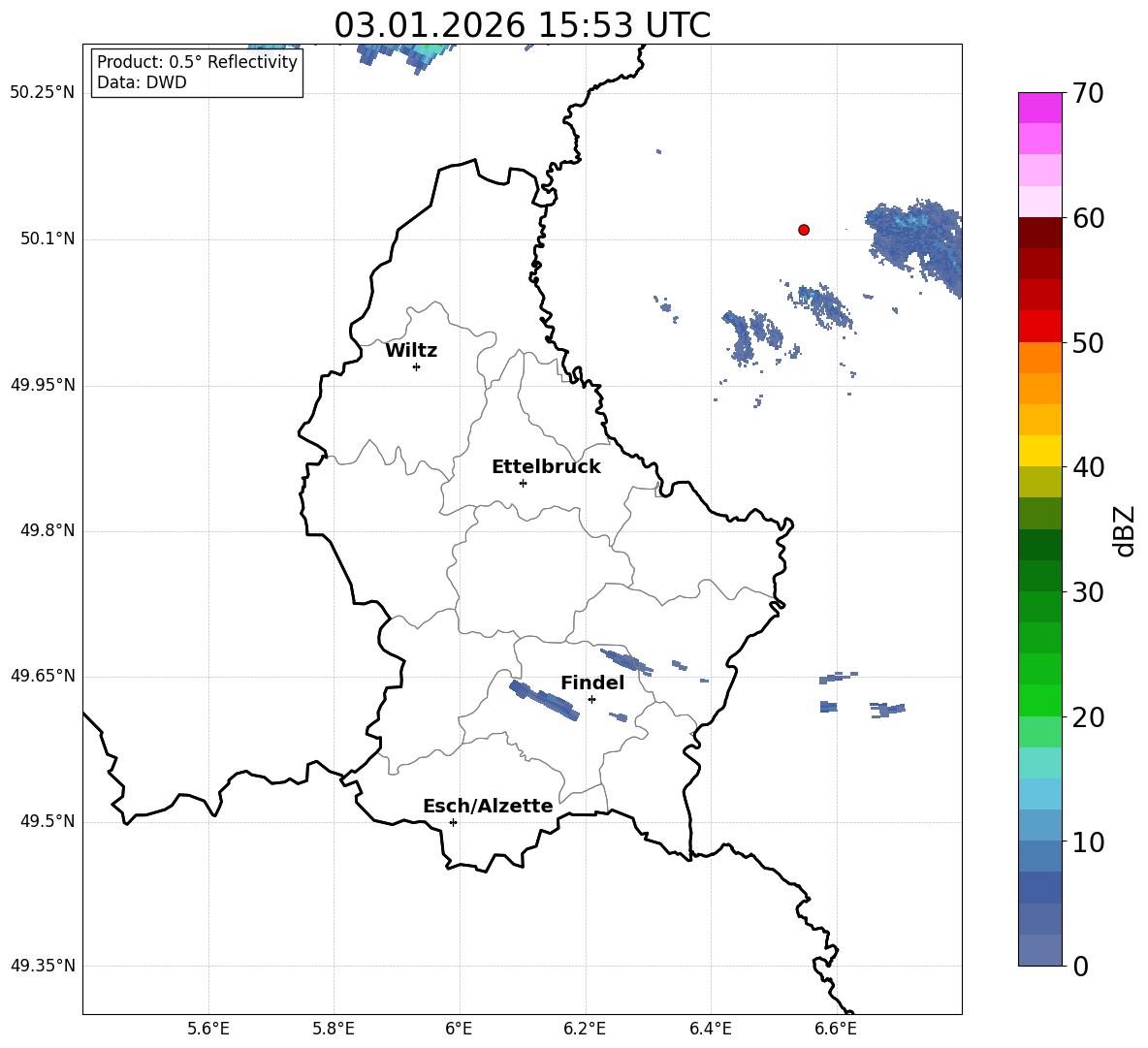
Task: Click the dark maroon swatch just below 60
Action: [x=1039, y=233]
